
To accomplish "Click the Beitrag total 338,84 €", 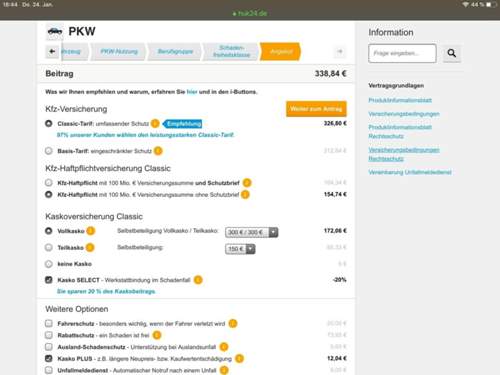I will coord(331,73).
